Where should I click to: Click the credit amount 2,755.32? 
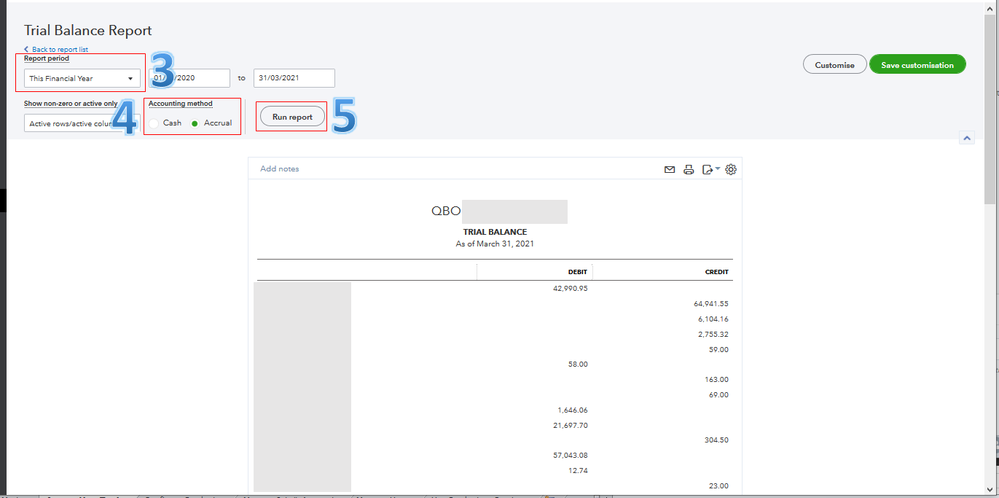click(714, 334)
